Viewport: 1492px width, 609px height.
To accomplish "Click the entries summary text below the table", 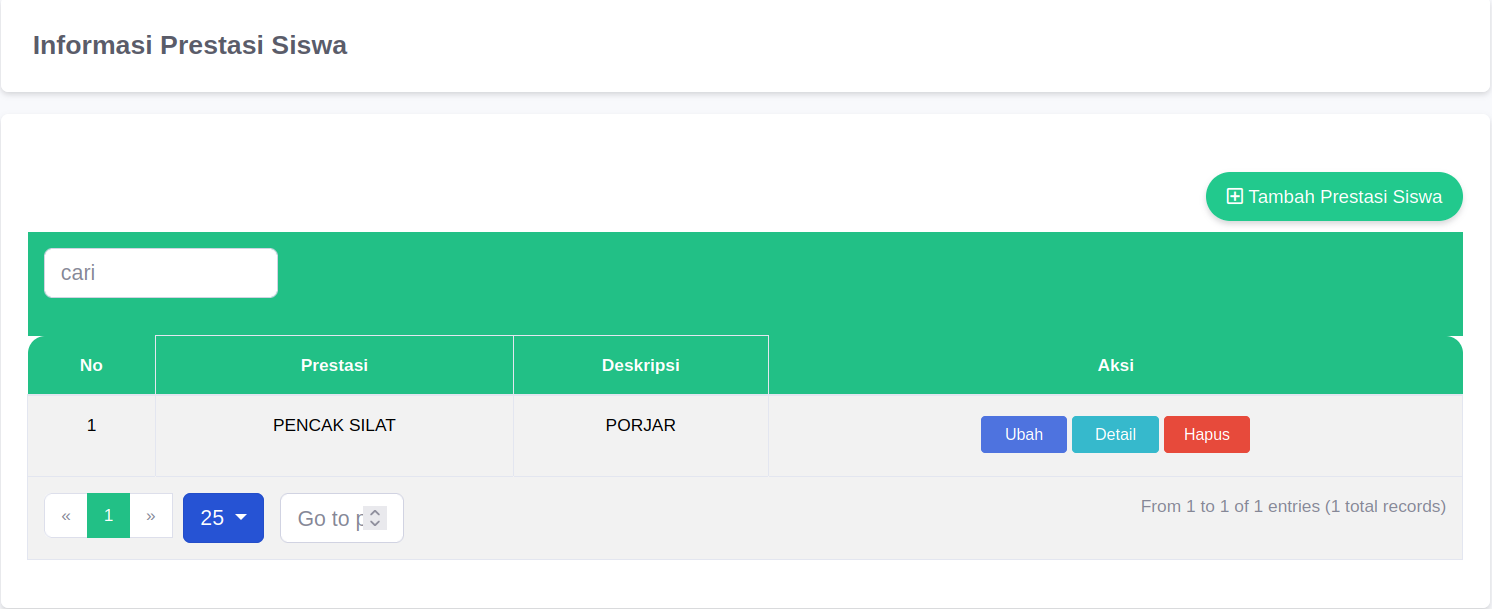I will coord(1293,507).
